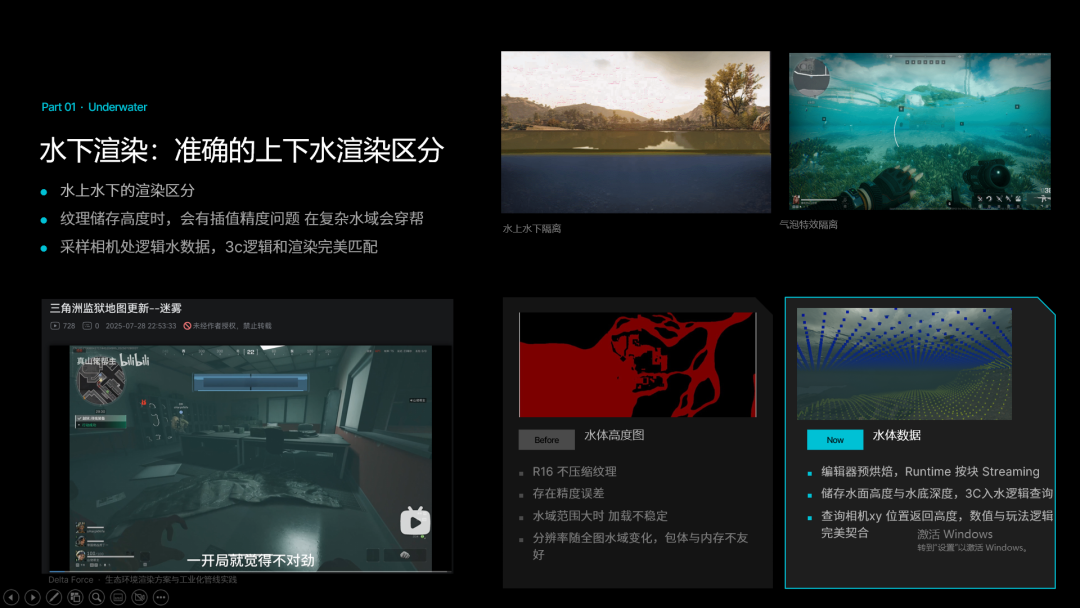The width and height of the screenshot is (1080, 608).
Task: Click the '水体数据' label
Action: [x=896, y=435]
